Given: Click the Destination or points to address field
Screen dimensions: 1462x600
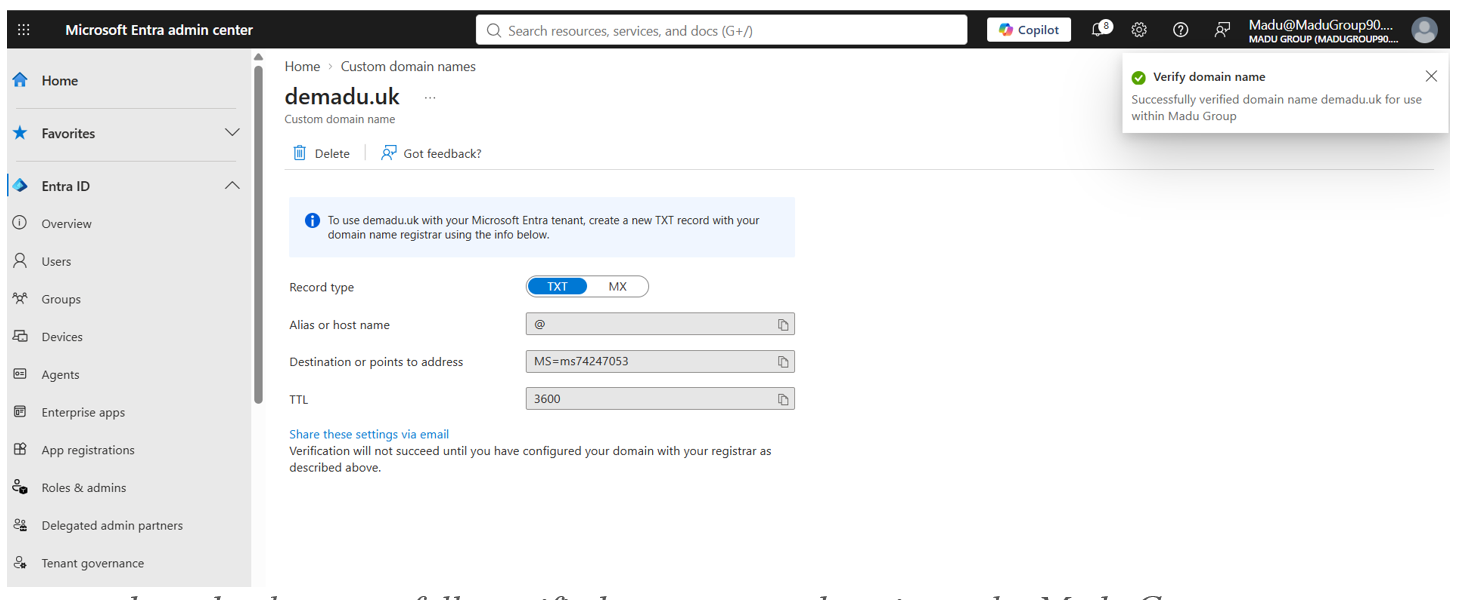Looking at the screenshot, I should [x=660, y=361].
